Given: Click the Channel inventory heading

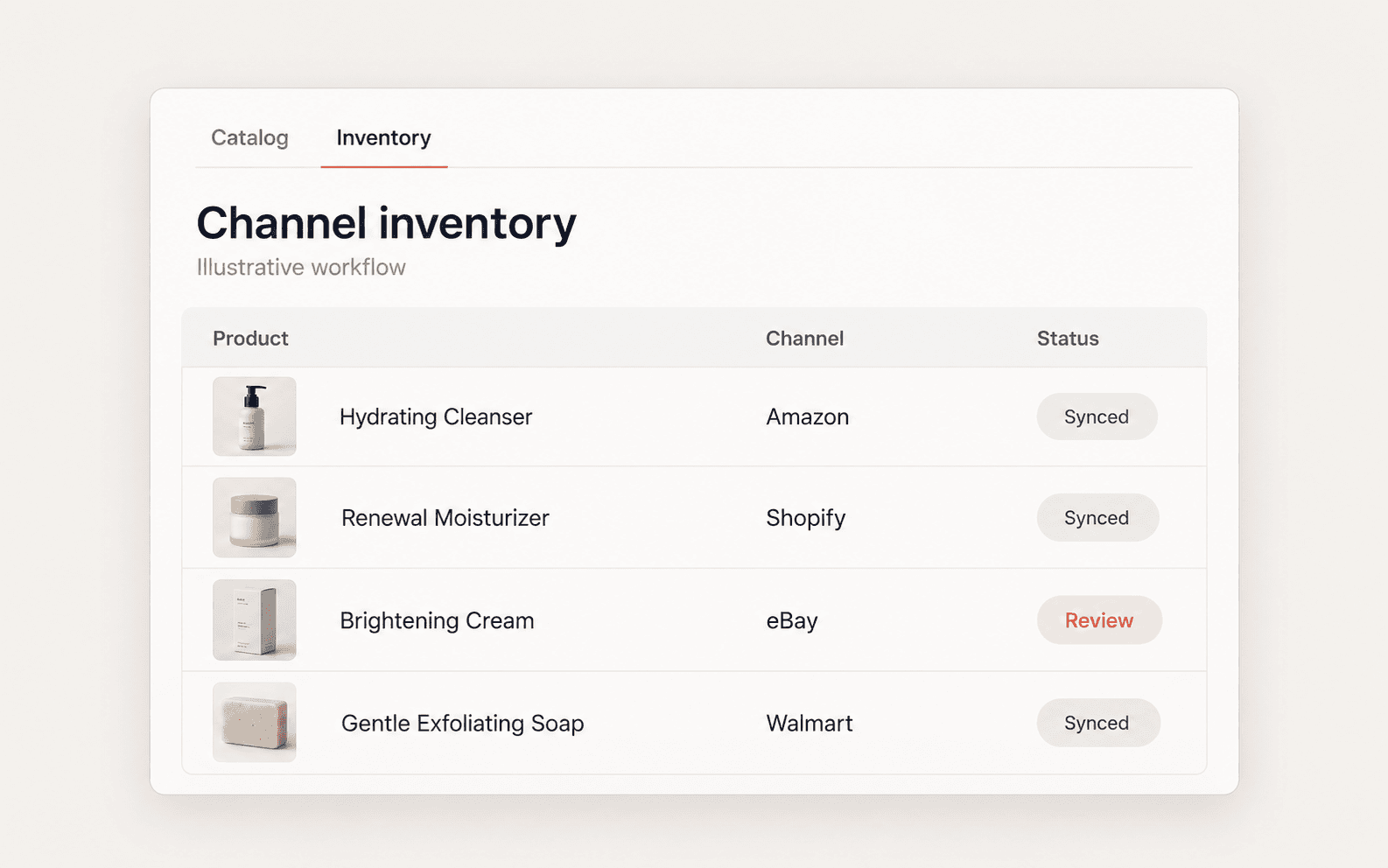Looking at the screenshot, I should coord(386,223).
